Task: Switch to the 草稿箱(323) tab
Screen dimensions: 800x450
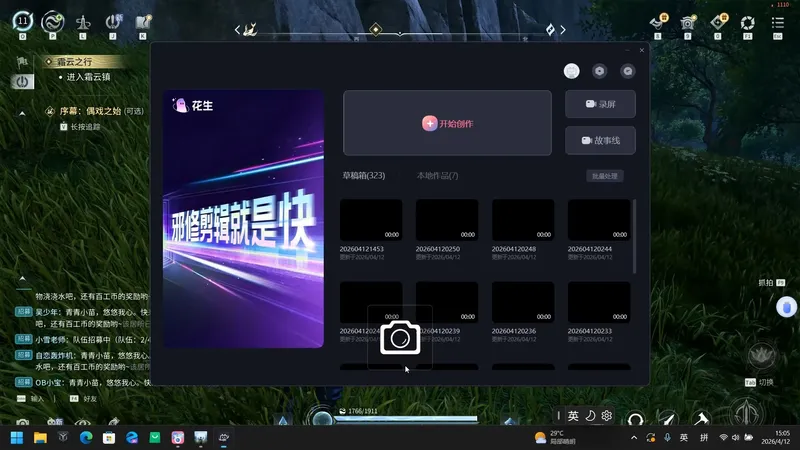Action: point(364,176)
